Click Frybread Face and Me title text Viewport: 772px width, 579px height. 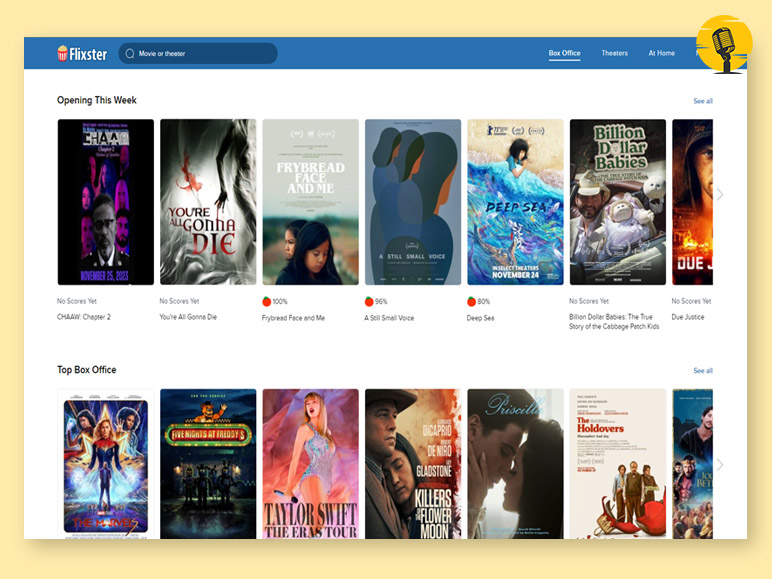[293, 318]
